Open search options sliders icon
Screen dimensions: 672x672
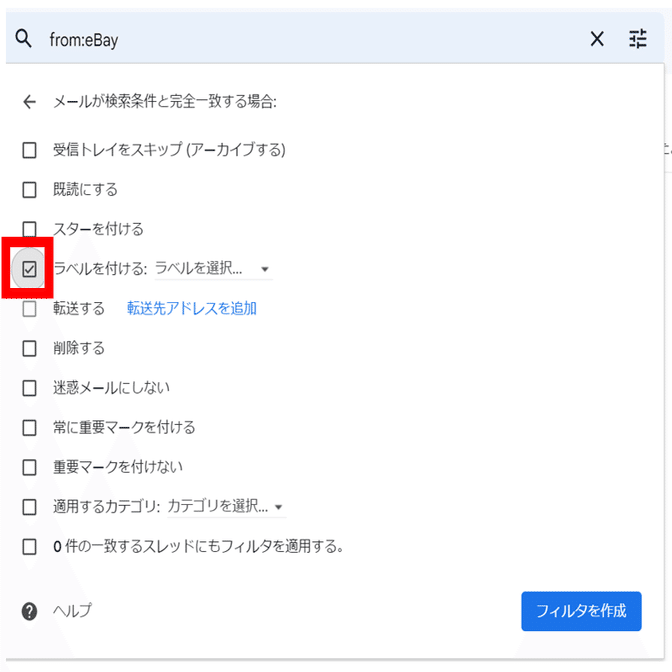[x=638, y=39]
